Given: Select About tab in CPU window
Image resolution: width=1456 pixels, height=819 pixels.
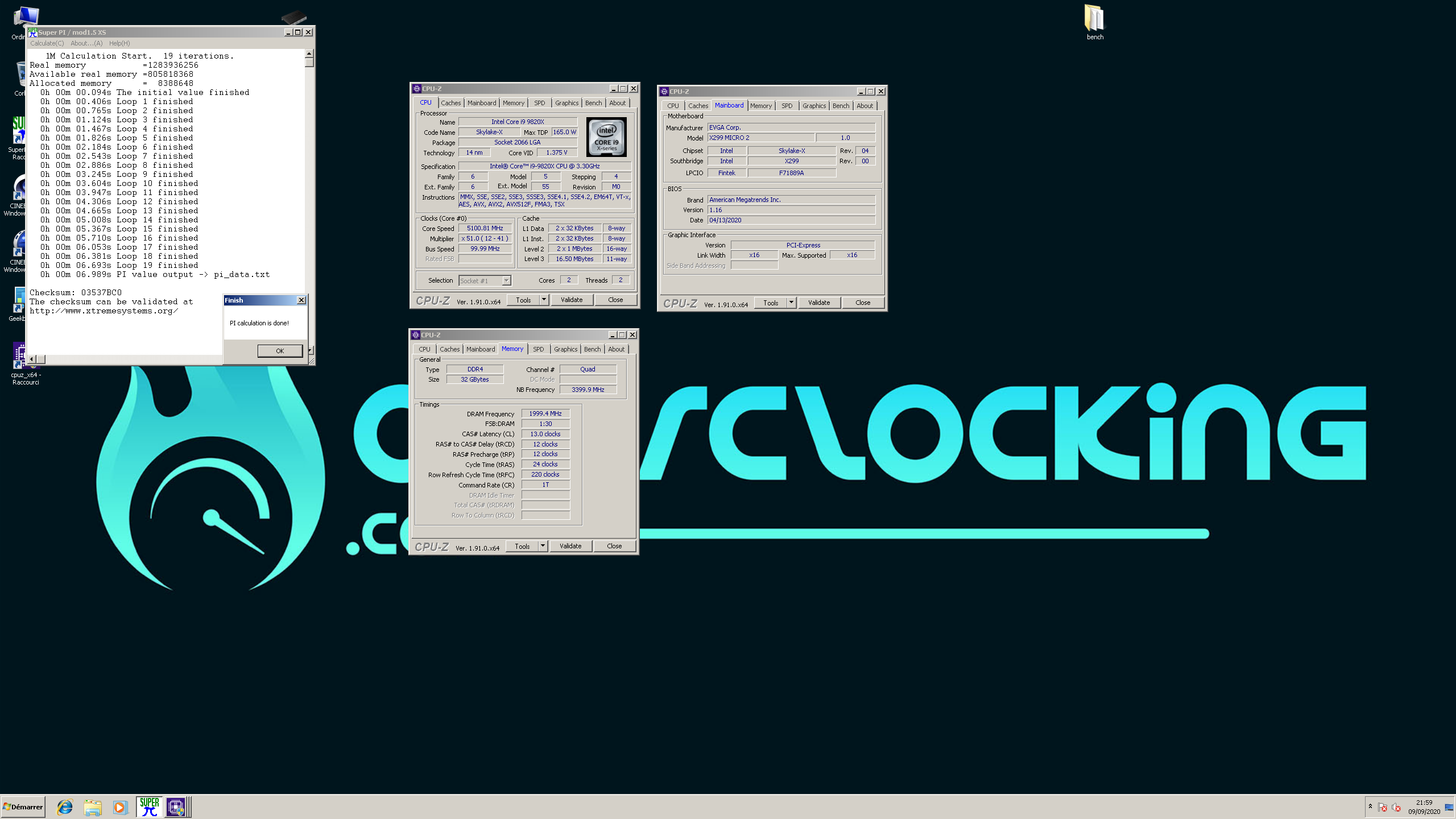Looking at the screenshot, I should pyautogui.click(x=617, y=103).
